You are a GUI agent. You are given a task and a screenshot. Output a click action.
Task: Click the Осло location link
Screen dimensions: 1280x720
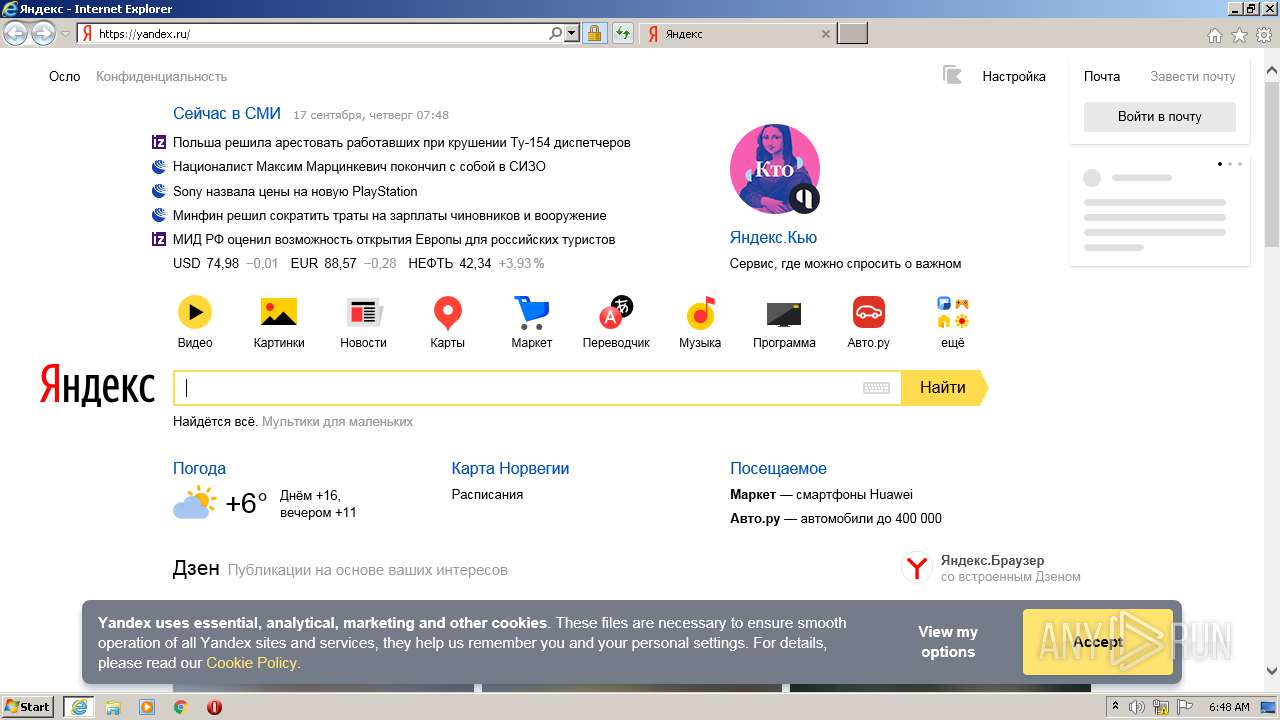coord(65,76)
